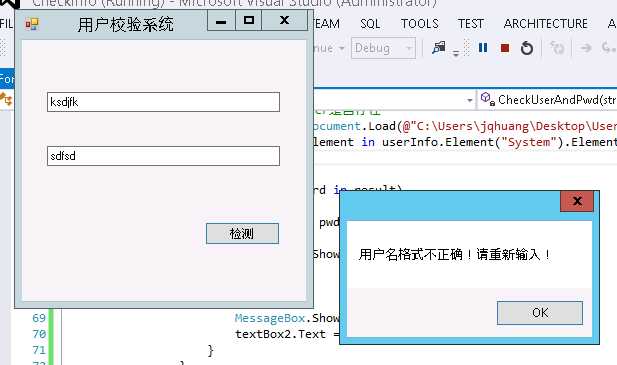Click the OK button in message box
The image size is (617, 365).
[539, 313]
